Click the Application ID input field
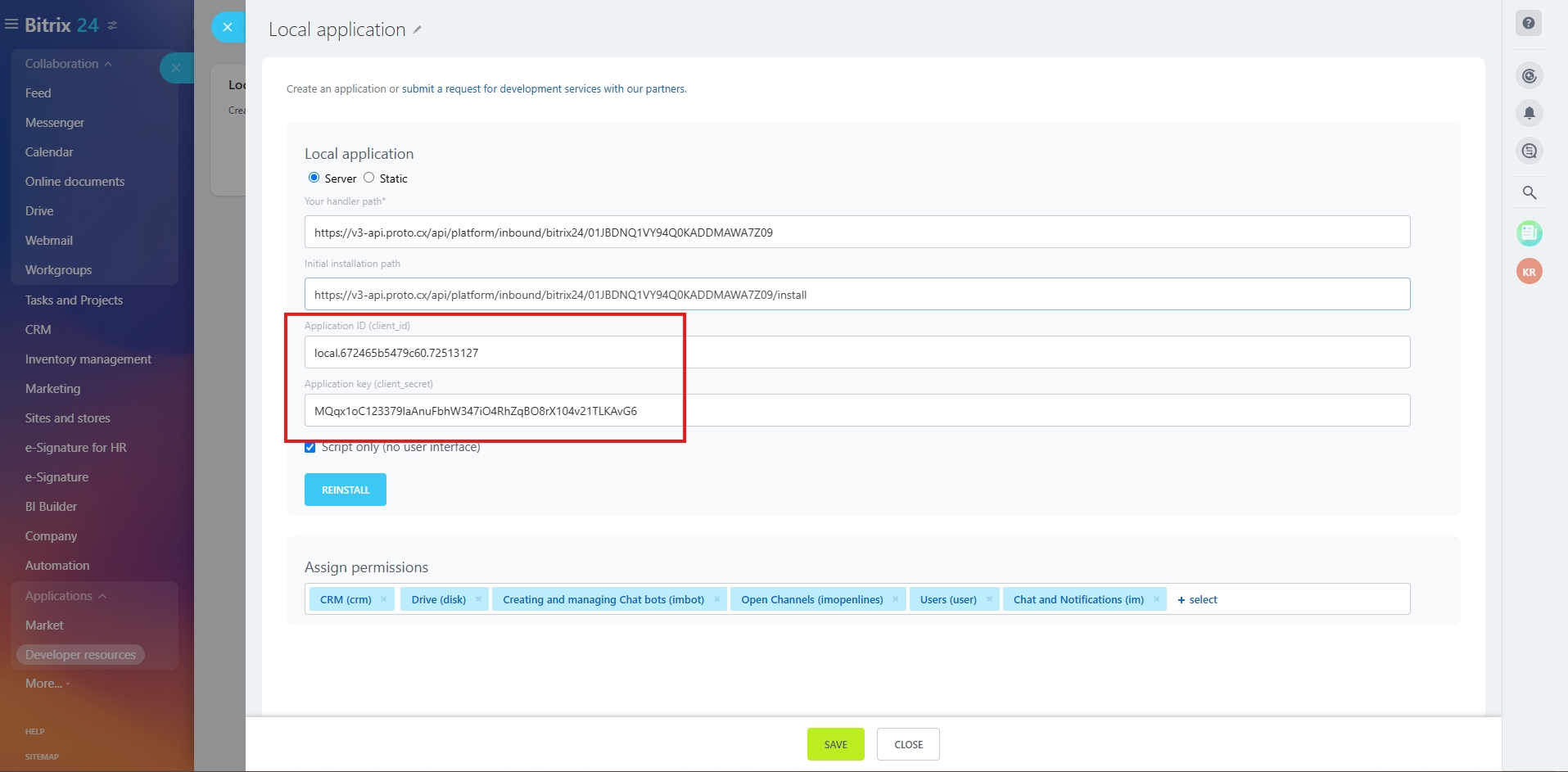 pos(856,353)
